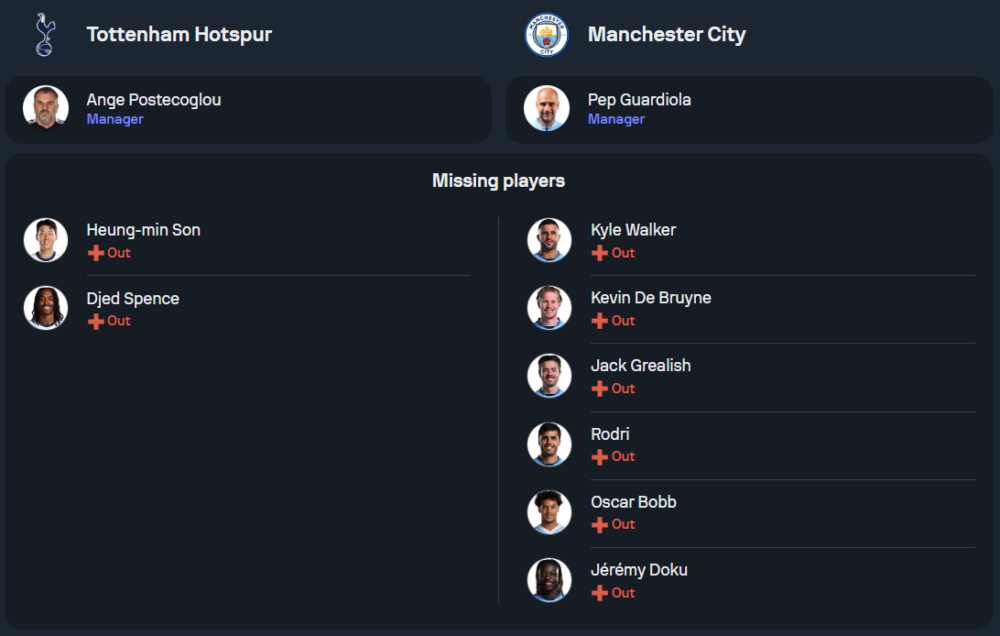This screenshot has width=1000, height=636.
Task: Click the Out status under Rodri
Action: click(x=623, y=457)
